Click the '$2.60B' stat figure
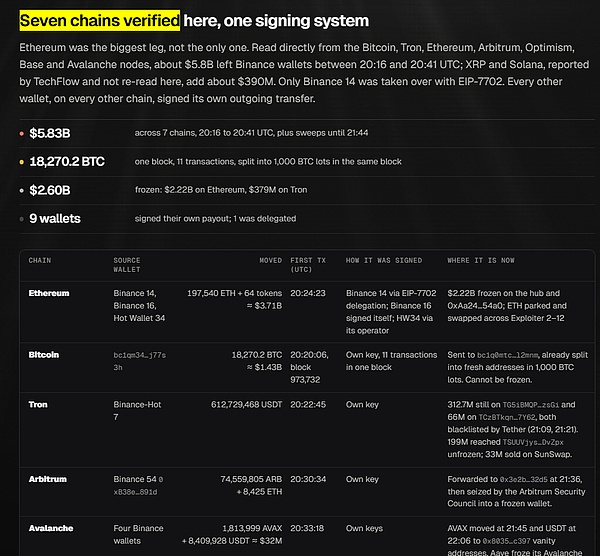The height and width of the screenshot is (556, 600). 50,190
